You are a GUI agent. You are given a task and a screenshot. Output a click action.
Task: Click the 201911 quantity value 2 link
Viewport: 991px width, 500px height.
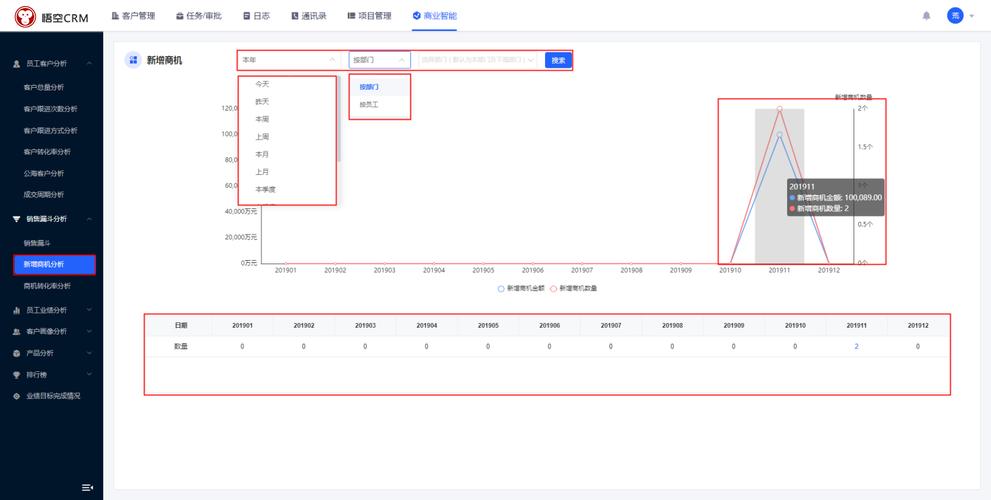tap(856, 346)
